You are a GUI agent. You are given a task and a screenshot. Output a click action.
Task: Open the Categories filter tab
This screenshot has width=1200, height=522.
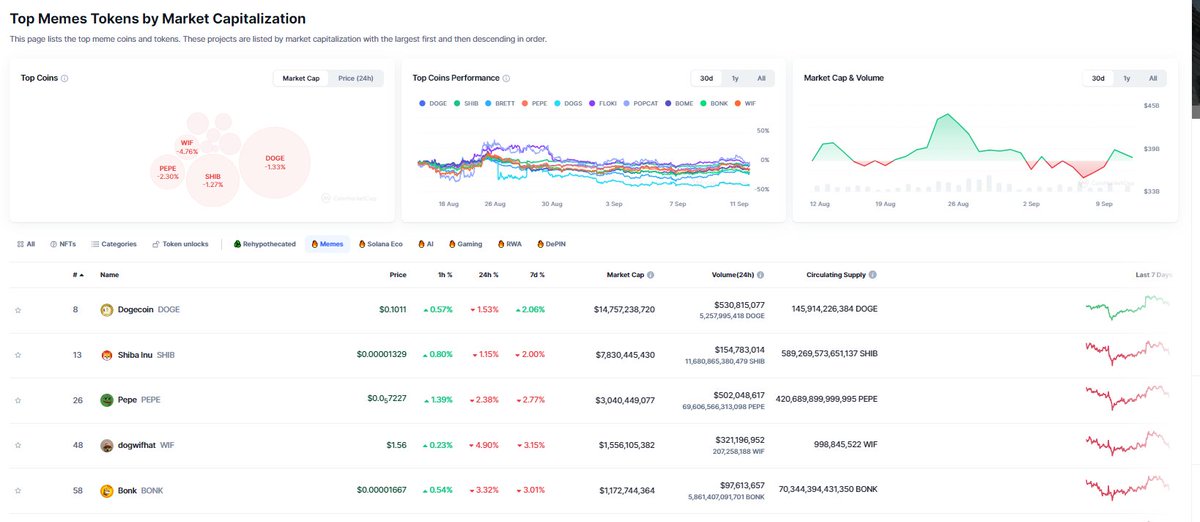pos(113,244)
